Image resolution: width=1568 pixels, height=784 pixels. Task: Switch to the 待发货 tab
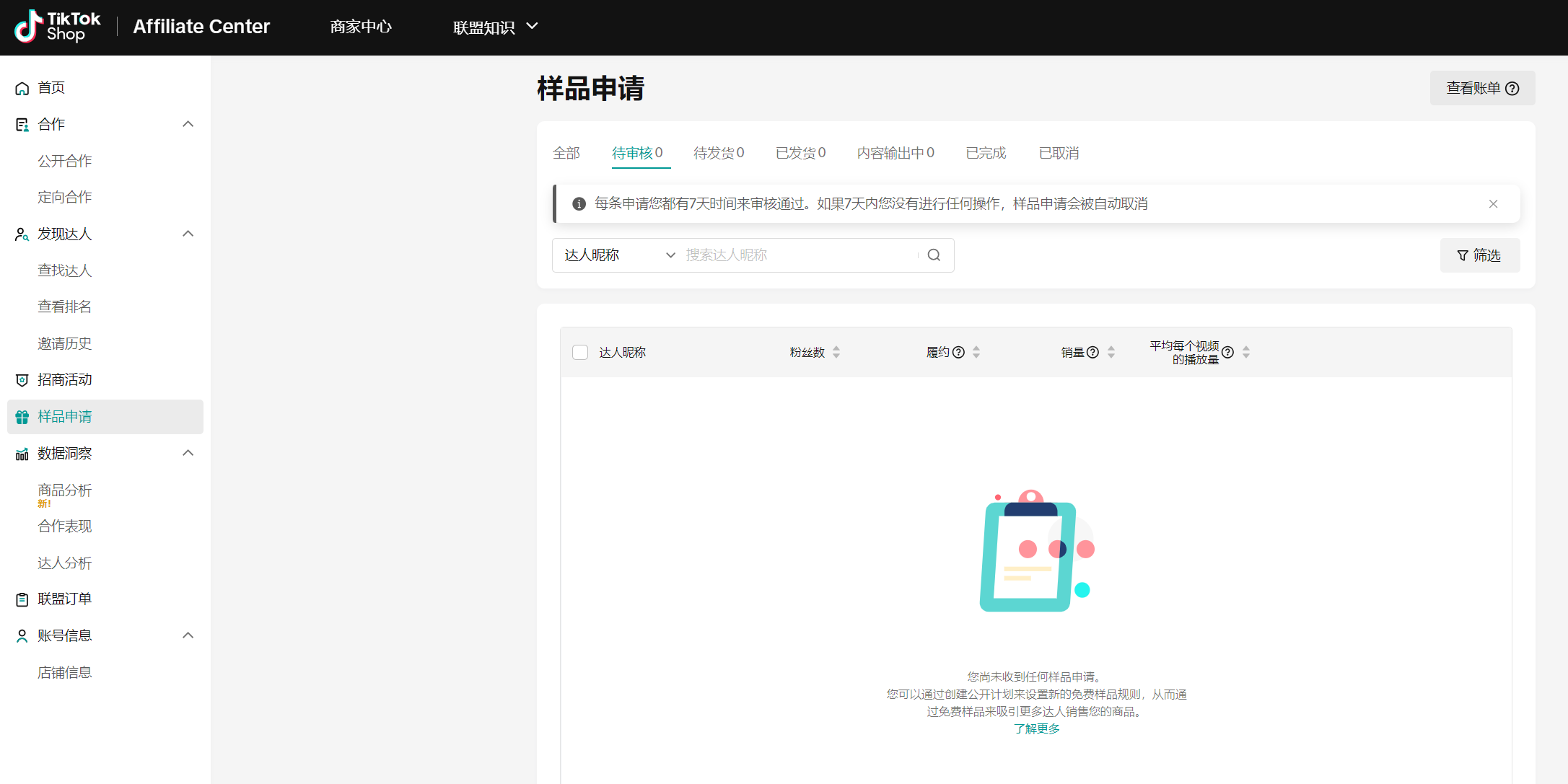click(718, 153)
